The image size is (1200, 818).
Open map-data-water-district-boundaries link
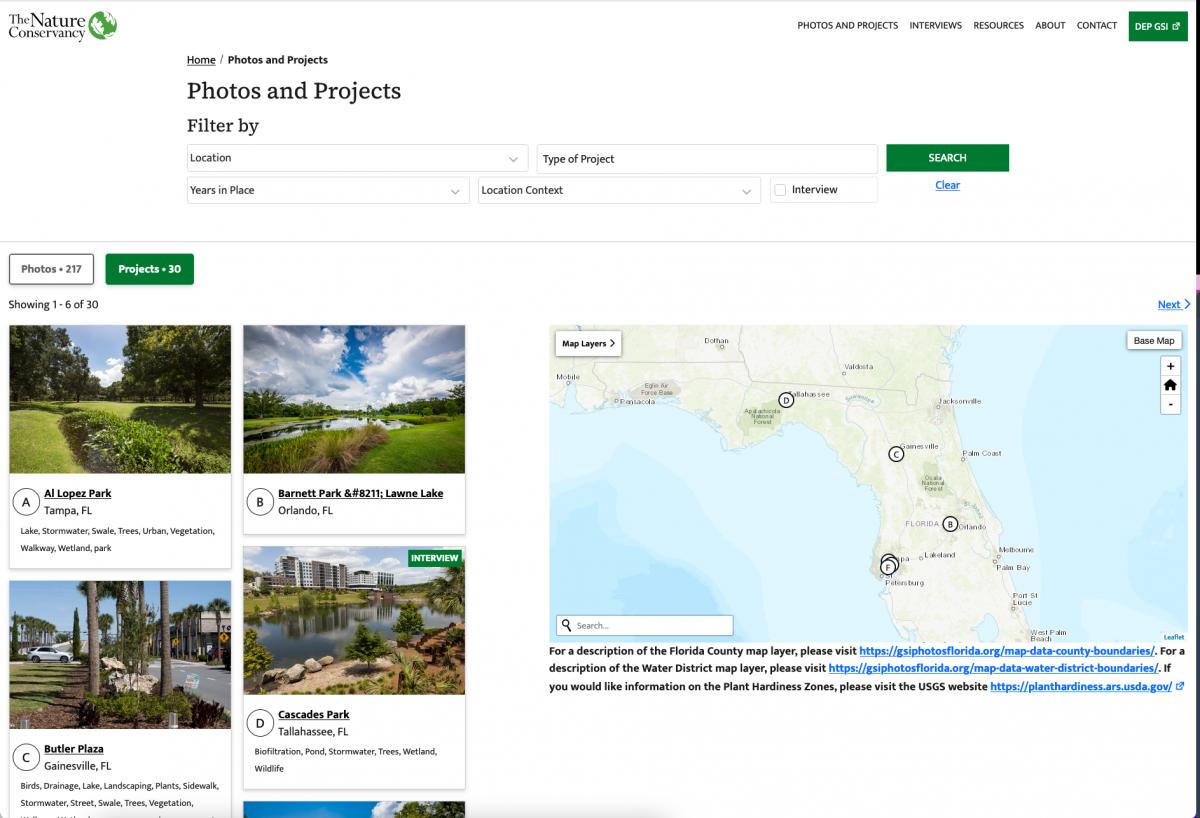click(x=993, y=668)
